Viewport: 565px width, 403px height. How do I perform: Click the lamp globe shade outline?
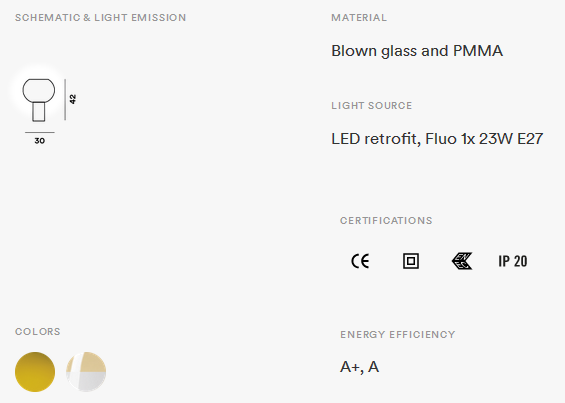(39, 90)
